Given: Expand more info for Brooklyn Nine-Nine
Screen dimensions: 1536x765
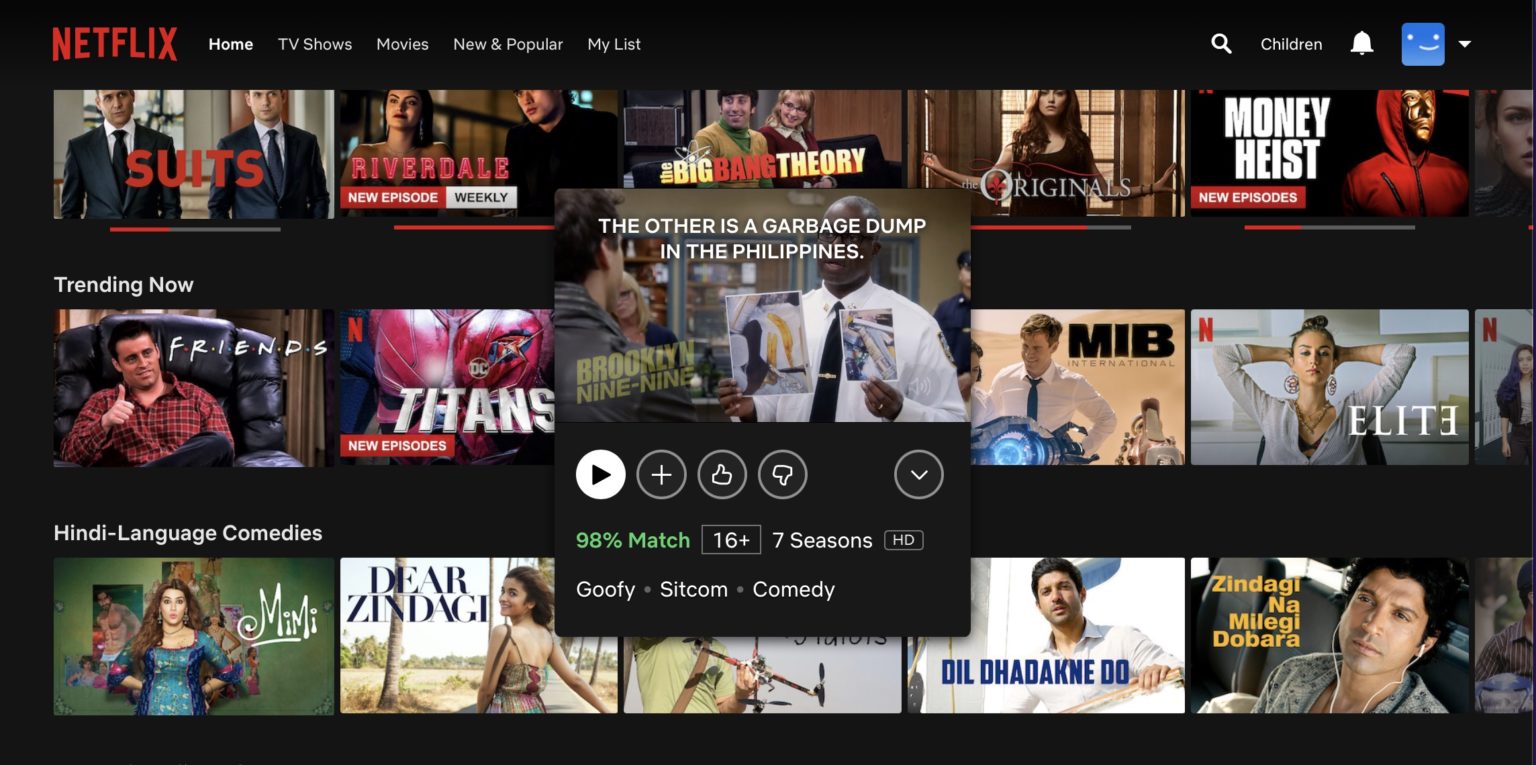Looking at the screenshot, I should pos(918,474).
